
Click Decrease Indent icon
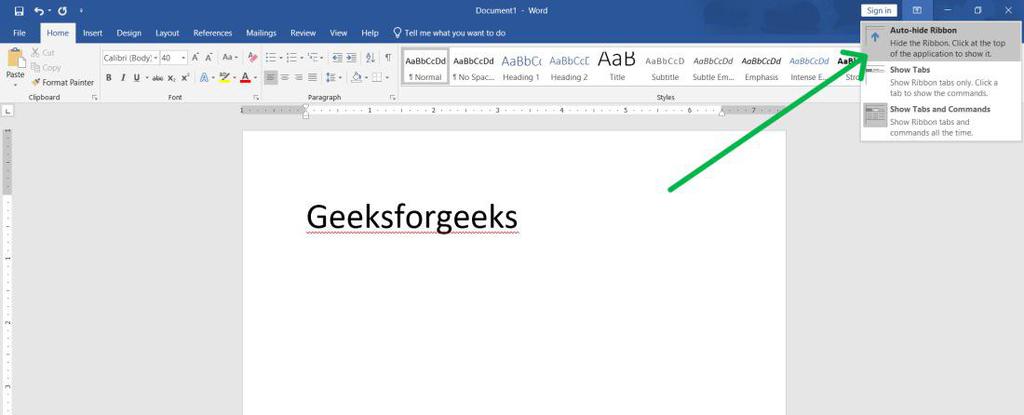pos(337,58)
